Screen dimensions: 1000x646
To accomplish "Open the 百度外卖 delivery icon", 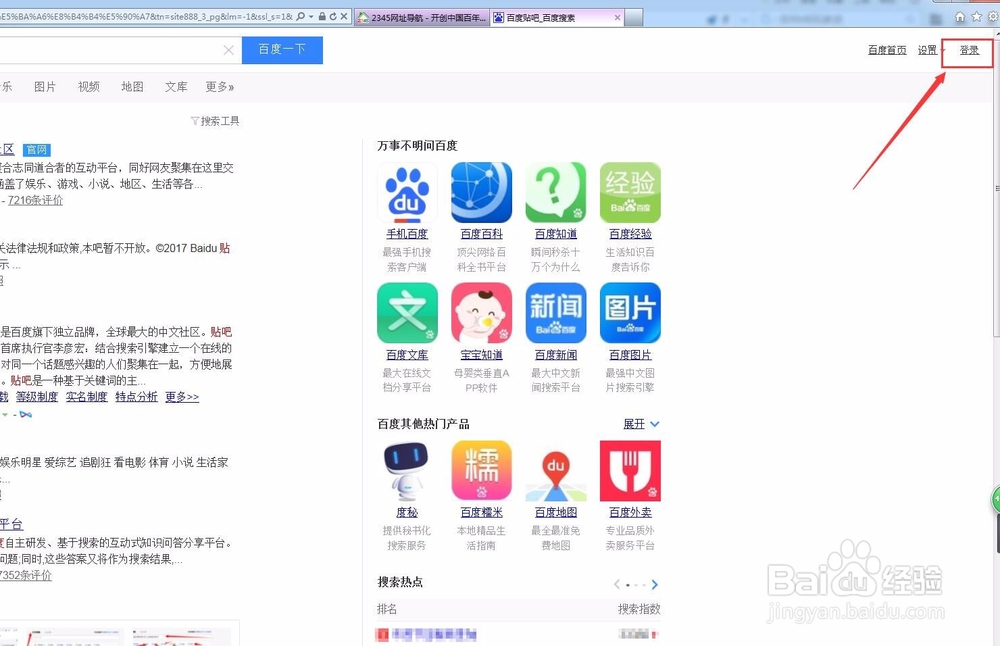I will pos(630,470).
